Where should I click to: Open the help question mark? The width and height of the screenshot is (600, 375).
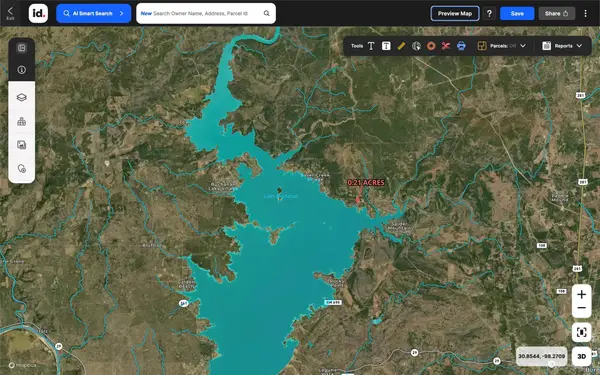coord(489,13)
